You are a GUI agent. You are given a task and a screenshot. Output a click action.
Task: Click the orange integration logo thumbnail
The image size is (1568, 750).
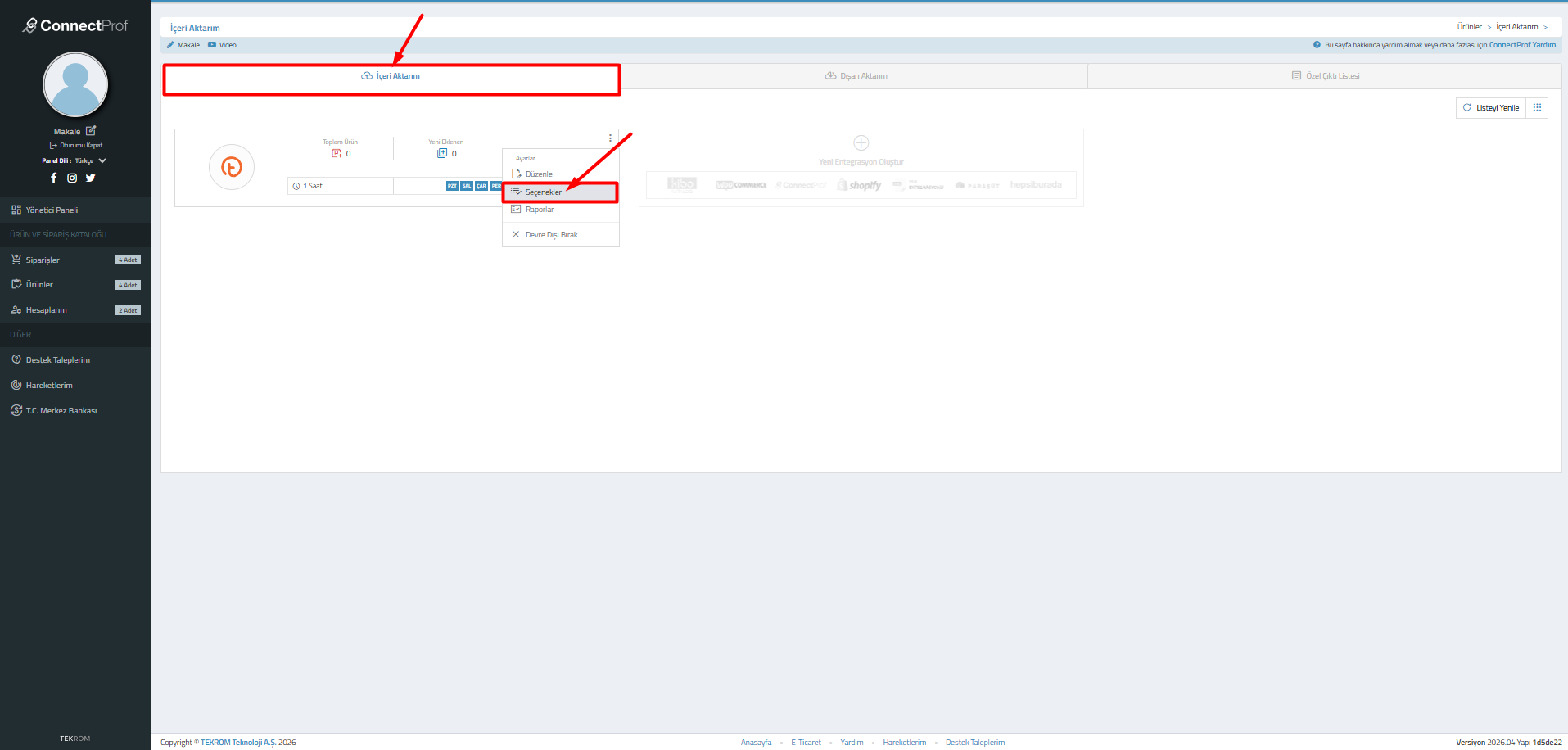[232, 168]
